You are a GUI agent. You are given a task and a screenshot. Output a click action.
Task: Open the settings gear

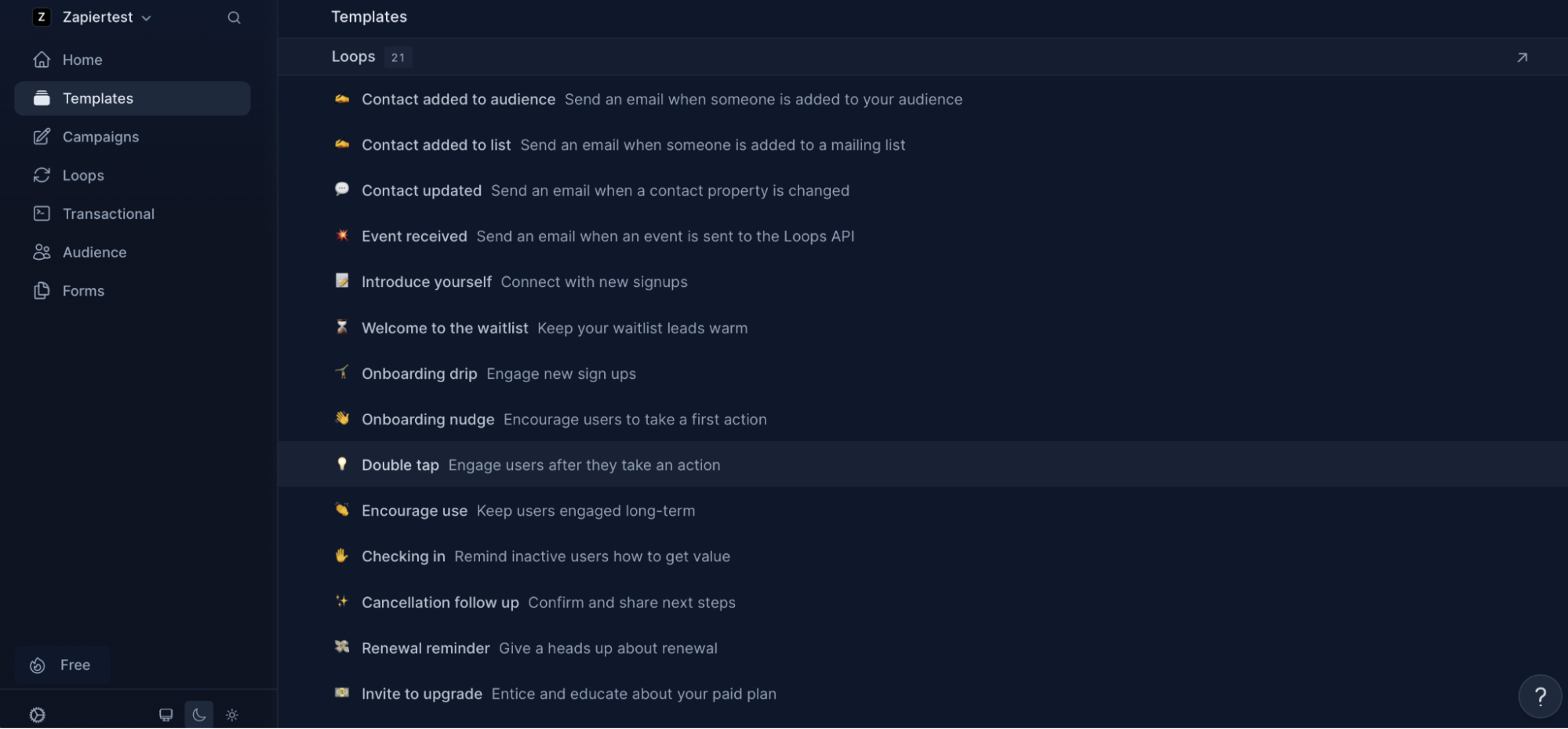click(37, 715)
